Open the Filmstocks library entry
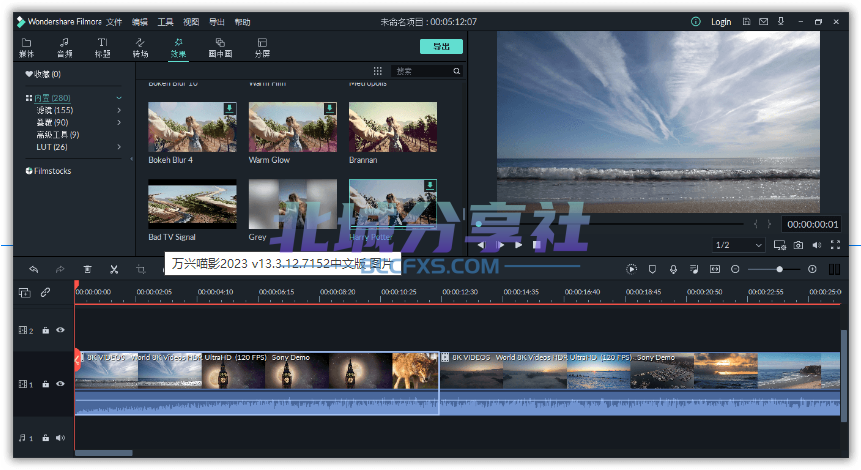This screenshot has width=861, height=470. [48, 171]
